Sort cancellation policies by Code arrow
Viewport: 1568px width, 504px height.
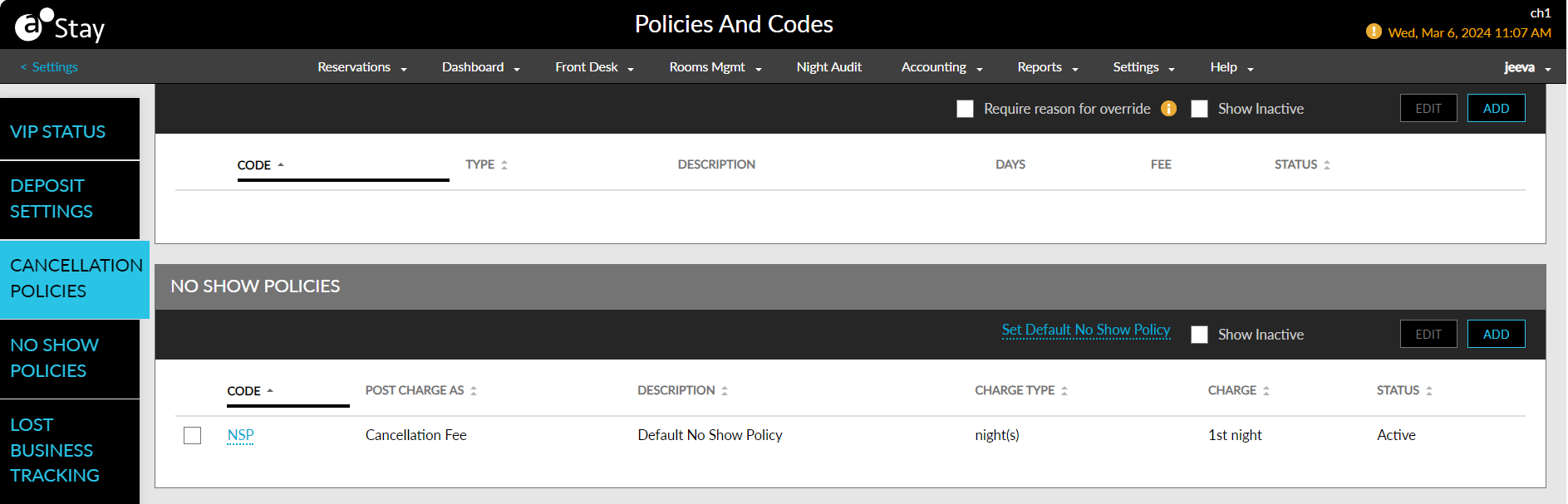tap(281, 164)
